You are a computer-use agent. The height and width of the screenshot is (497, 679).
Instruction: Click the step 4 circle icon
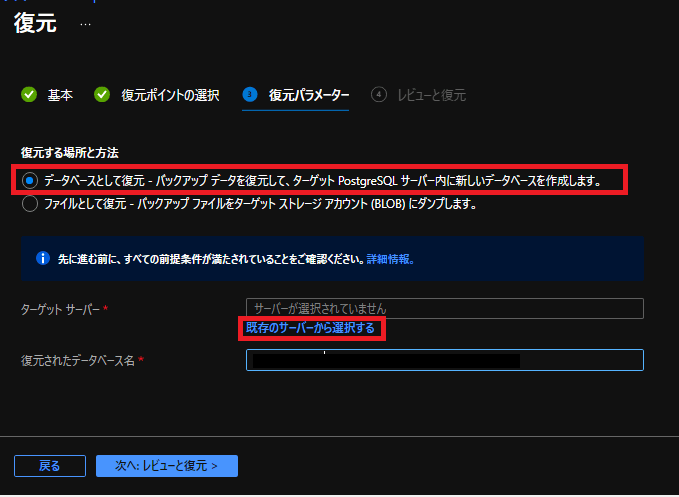click(379, 94)
